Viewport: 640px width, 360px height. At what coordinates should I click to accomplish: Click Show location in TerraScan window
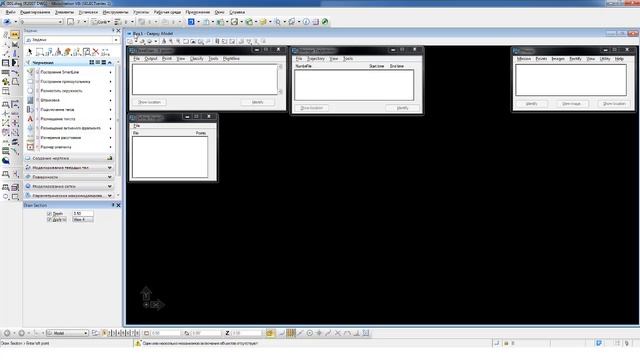tap(149, 102)
